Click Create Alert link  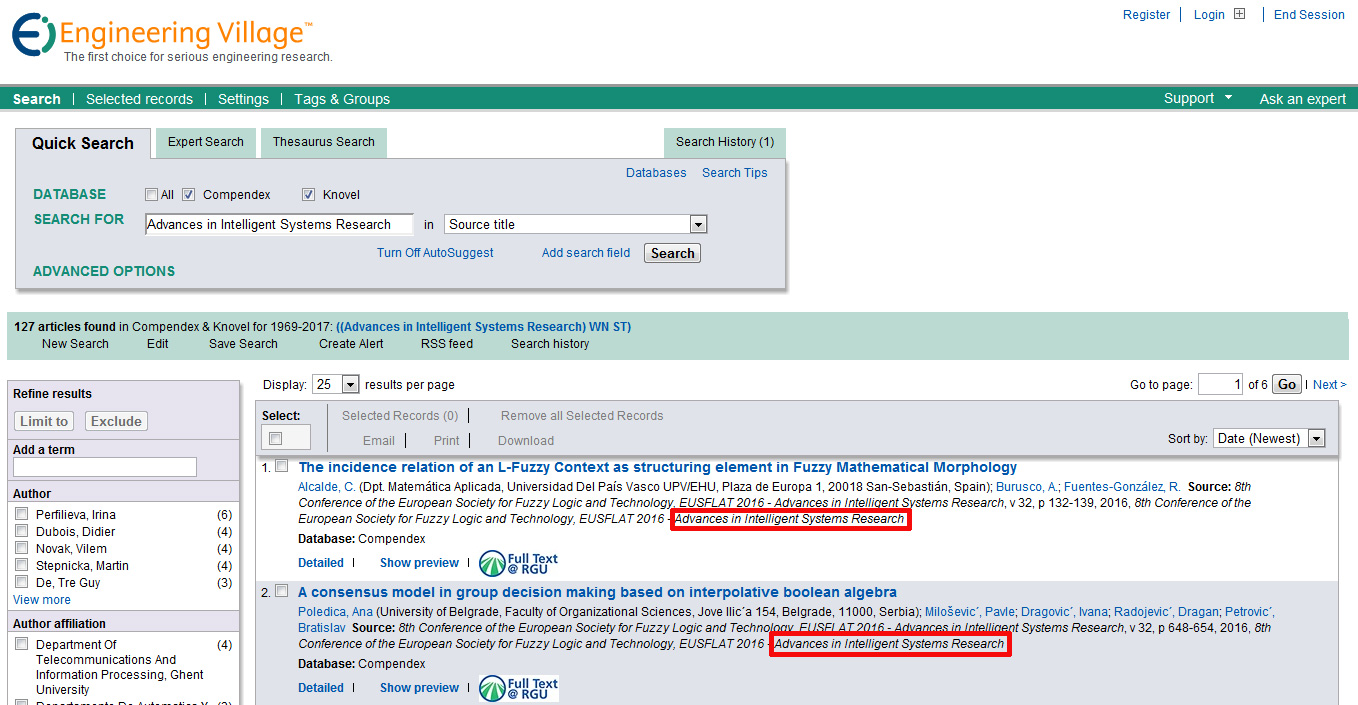(351, 344)
